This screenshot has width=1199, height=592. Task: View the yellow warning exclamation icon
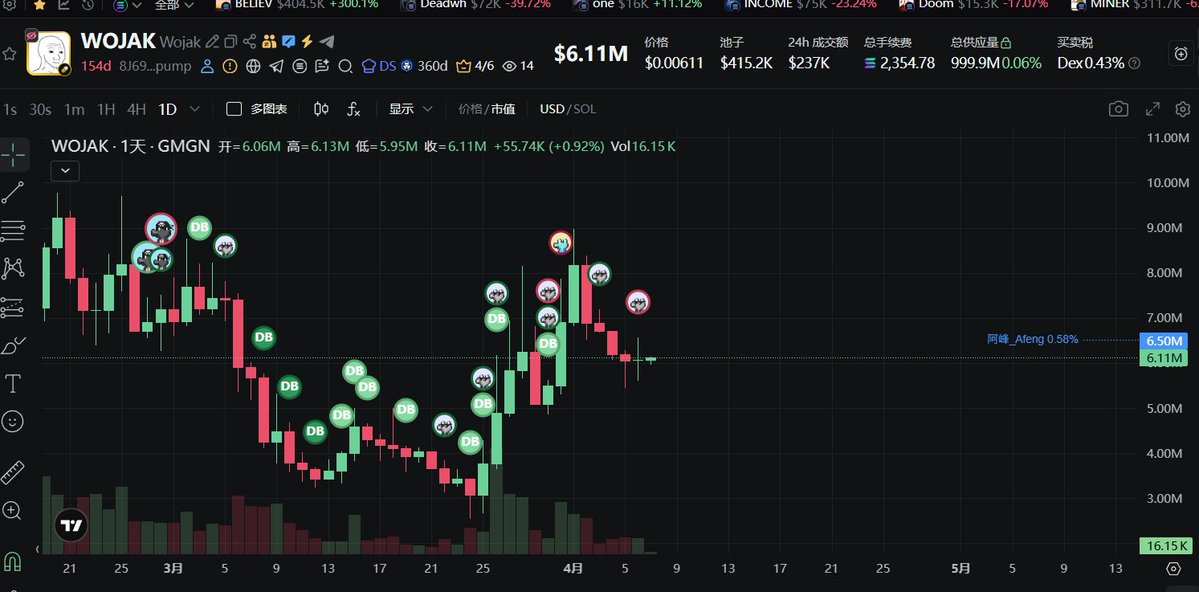[229, 67]
